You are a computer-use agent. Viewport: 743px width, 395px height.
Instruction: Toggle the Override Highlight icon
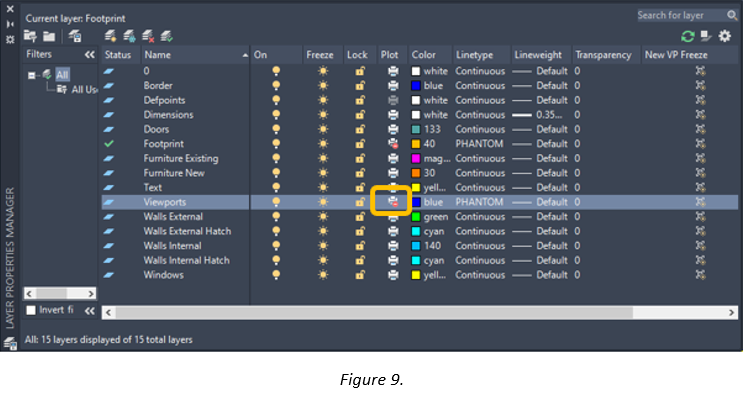(707, 36)
